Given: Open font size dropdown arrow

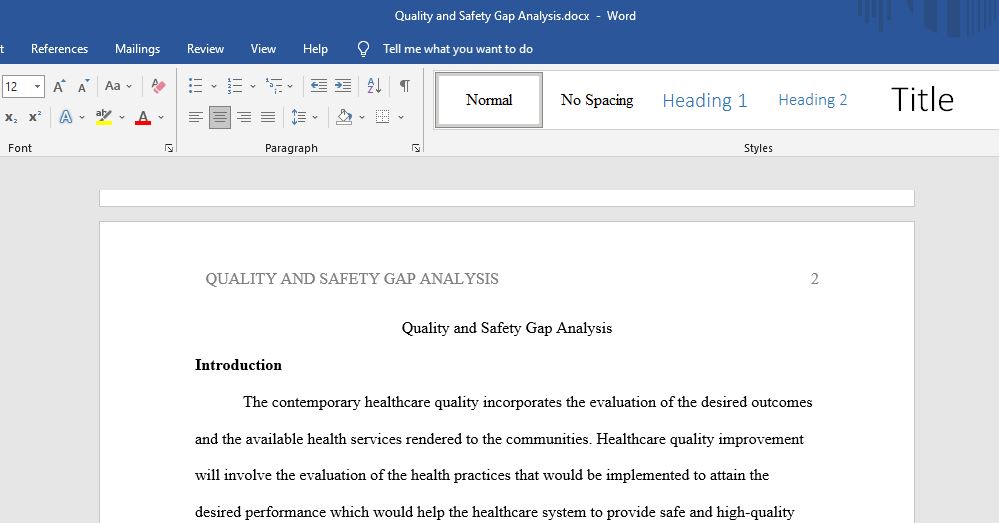Looking at the screenshot, I should click(x=38, y=86).
